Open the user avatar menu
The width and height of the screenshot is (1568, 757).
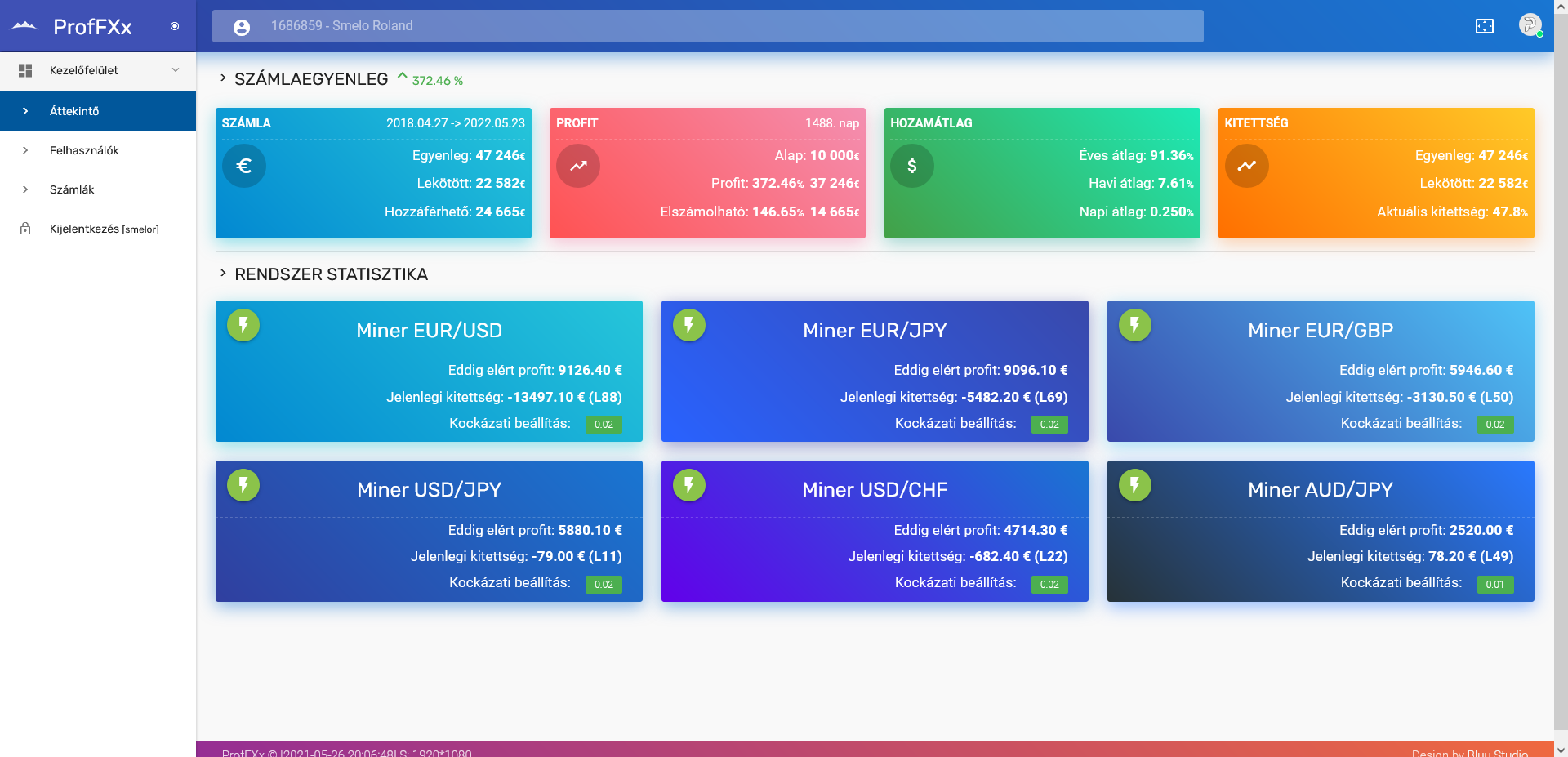point(1530,25)
